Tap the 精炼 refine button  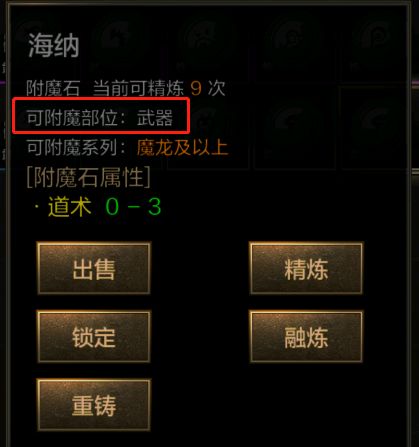pyautogui.click(x=306, y=269)
